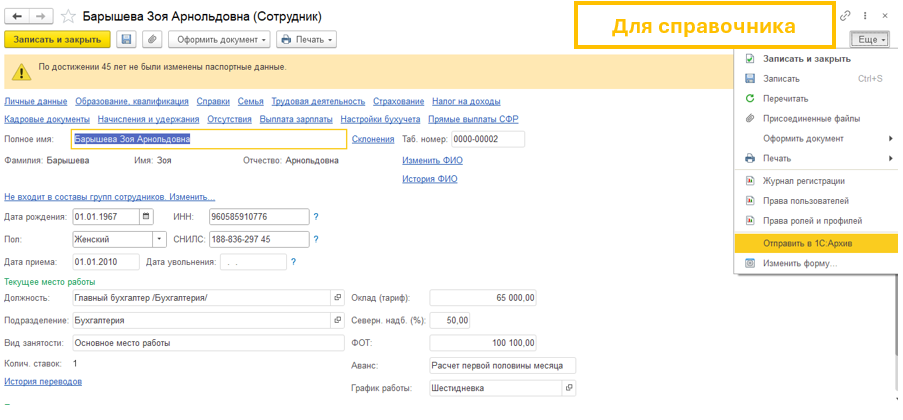Viewport: 903px width, 420px height.
Task: Click the История ФИО link
Action: point(430,179)
